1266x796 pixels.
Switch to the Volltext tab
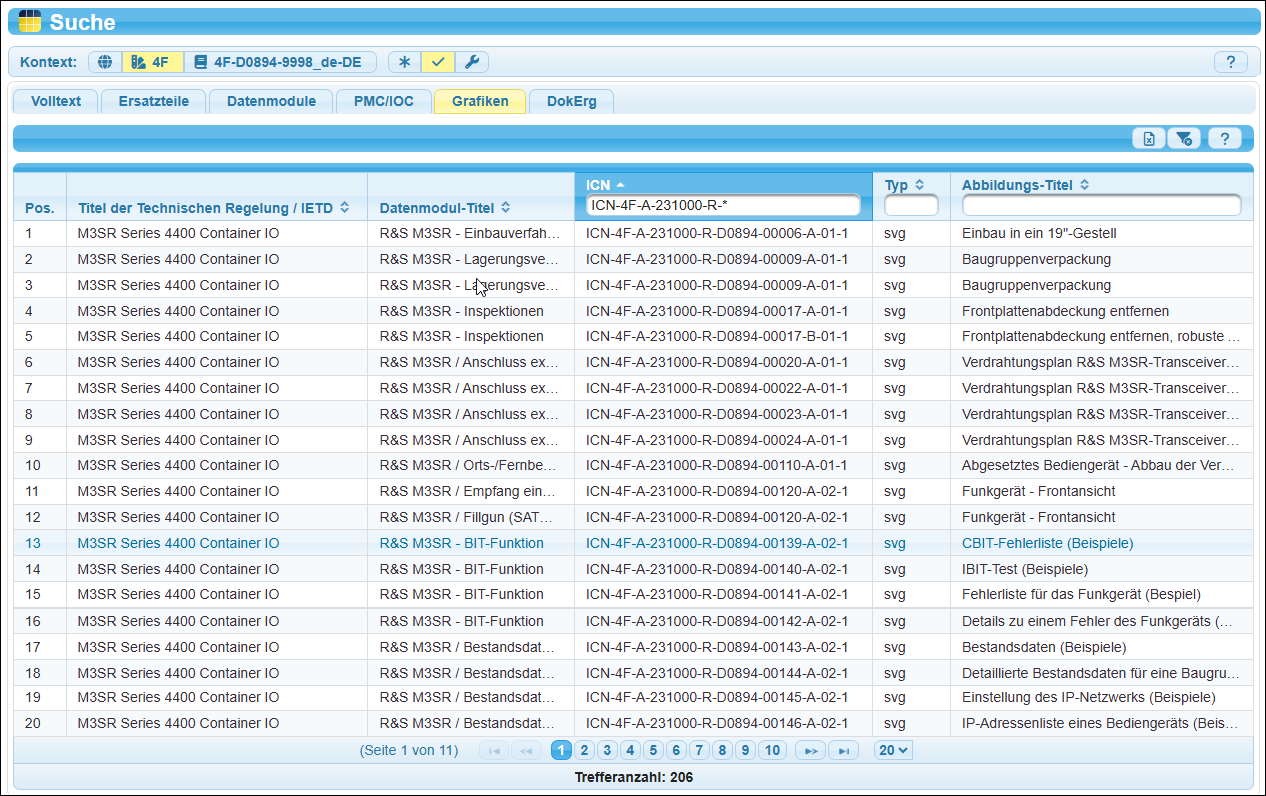(x=56, y=101)
